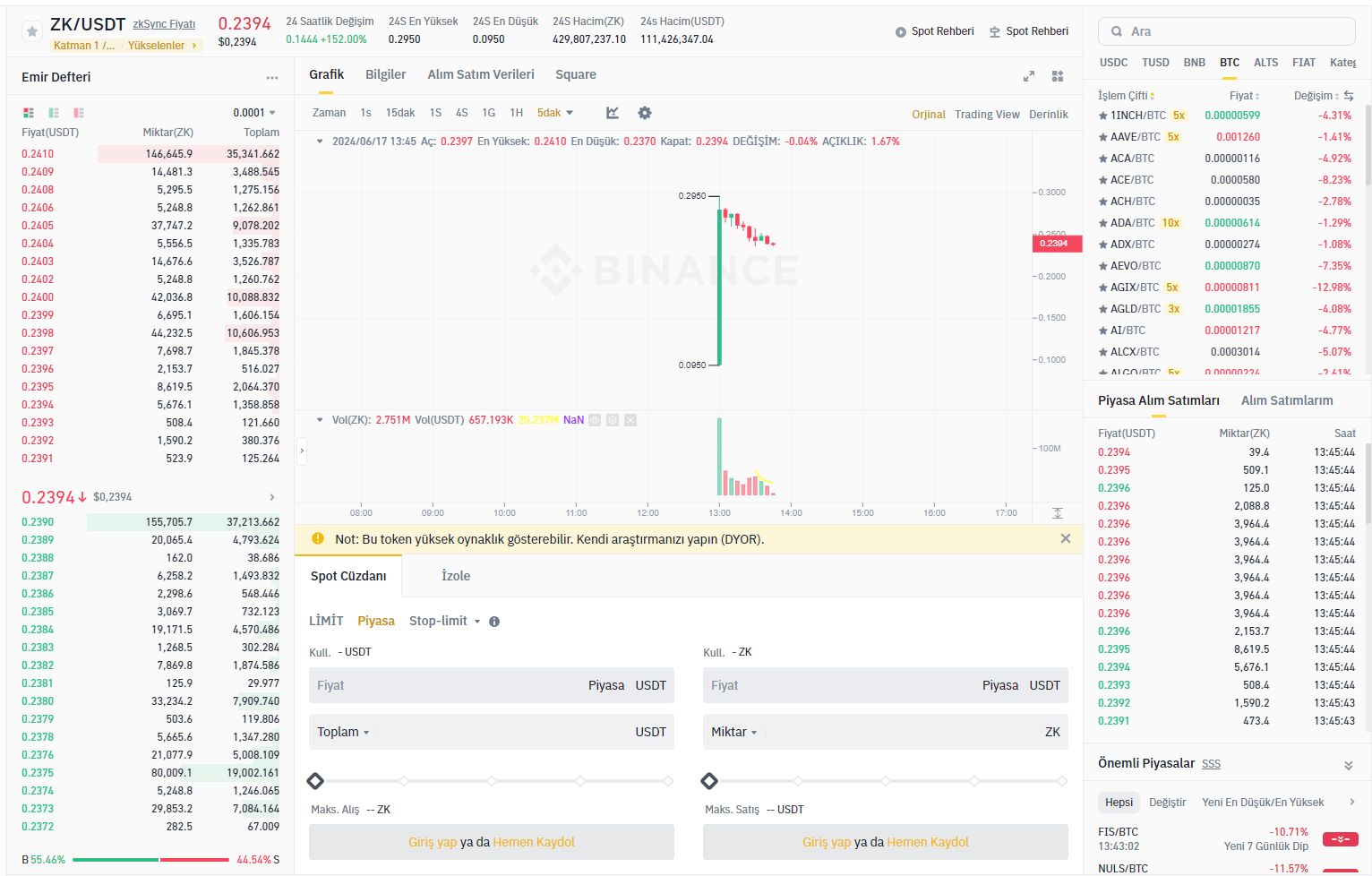Star the AEVO/BTC pair
1372x876 pixels.
[x=1103, y=266]
